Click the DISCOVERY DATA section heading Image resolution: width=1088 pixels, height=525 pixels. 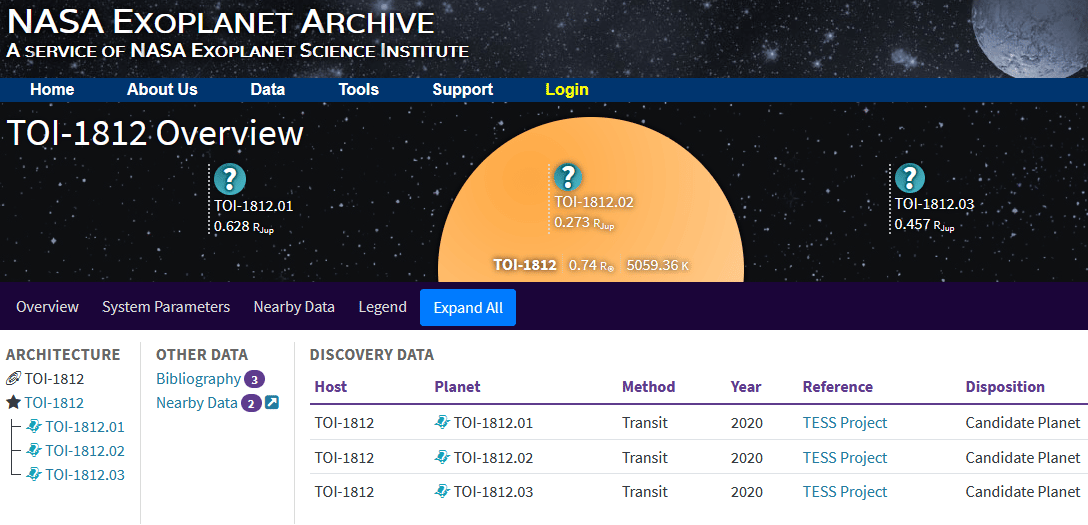click(372, 354)
